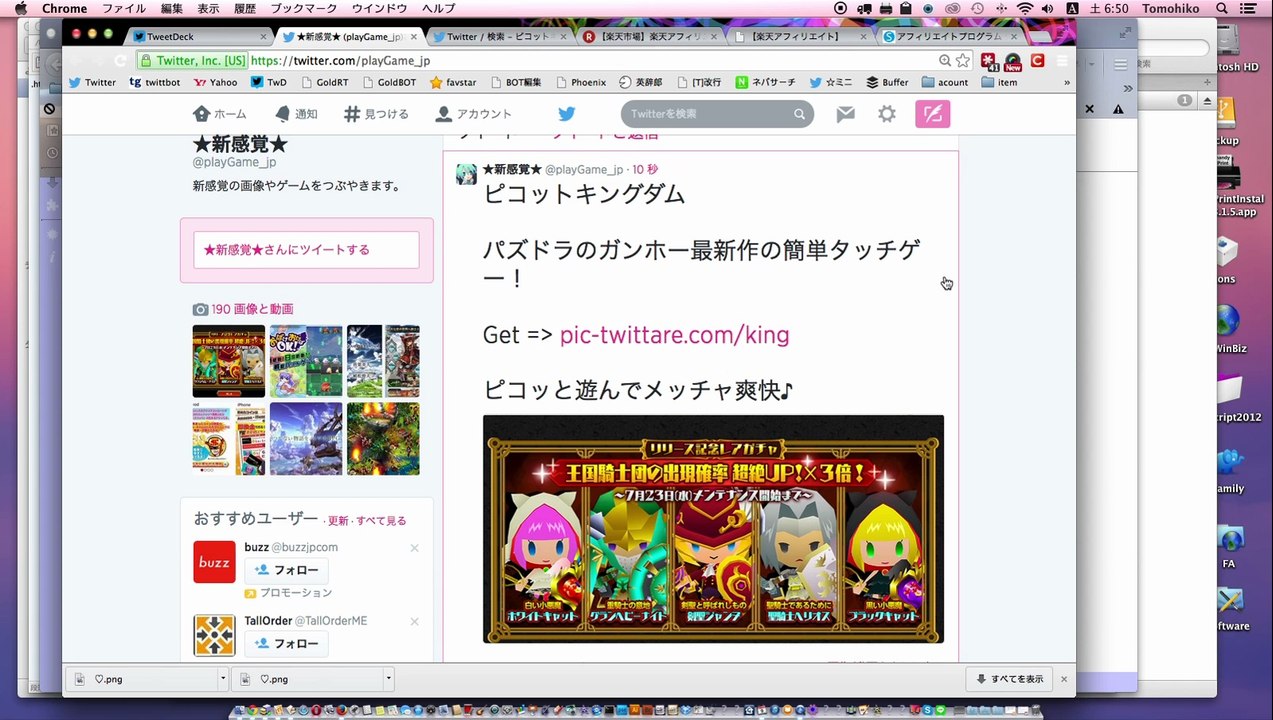Open the blue sky landscape media thumbnail
Viewport: 1273px width, 720px height.
pyautogui.click(x=306, y=439)
